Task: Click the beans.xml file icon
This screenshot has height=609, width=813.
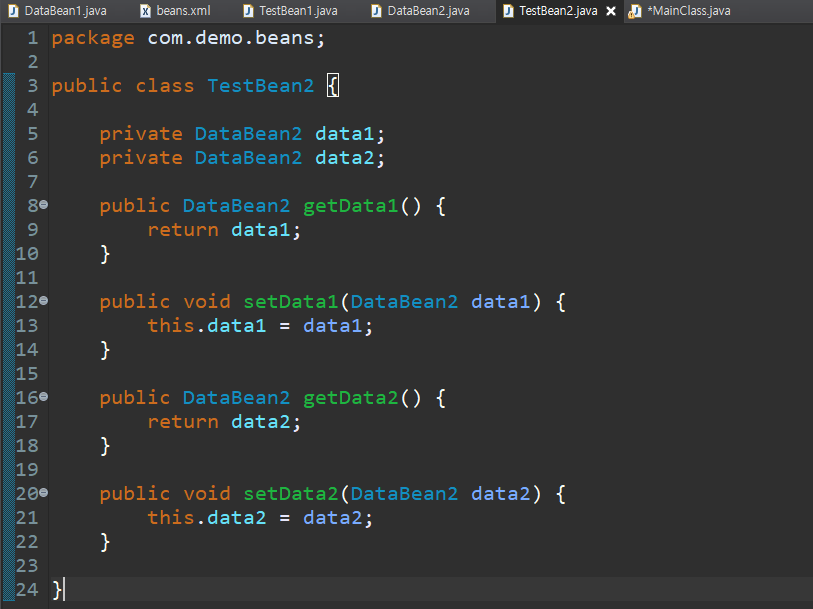Action: point(146,11)
